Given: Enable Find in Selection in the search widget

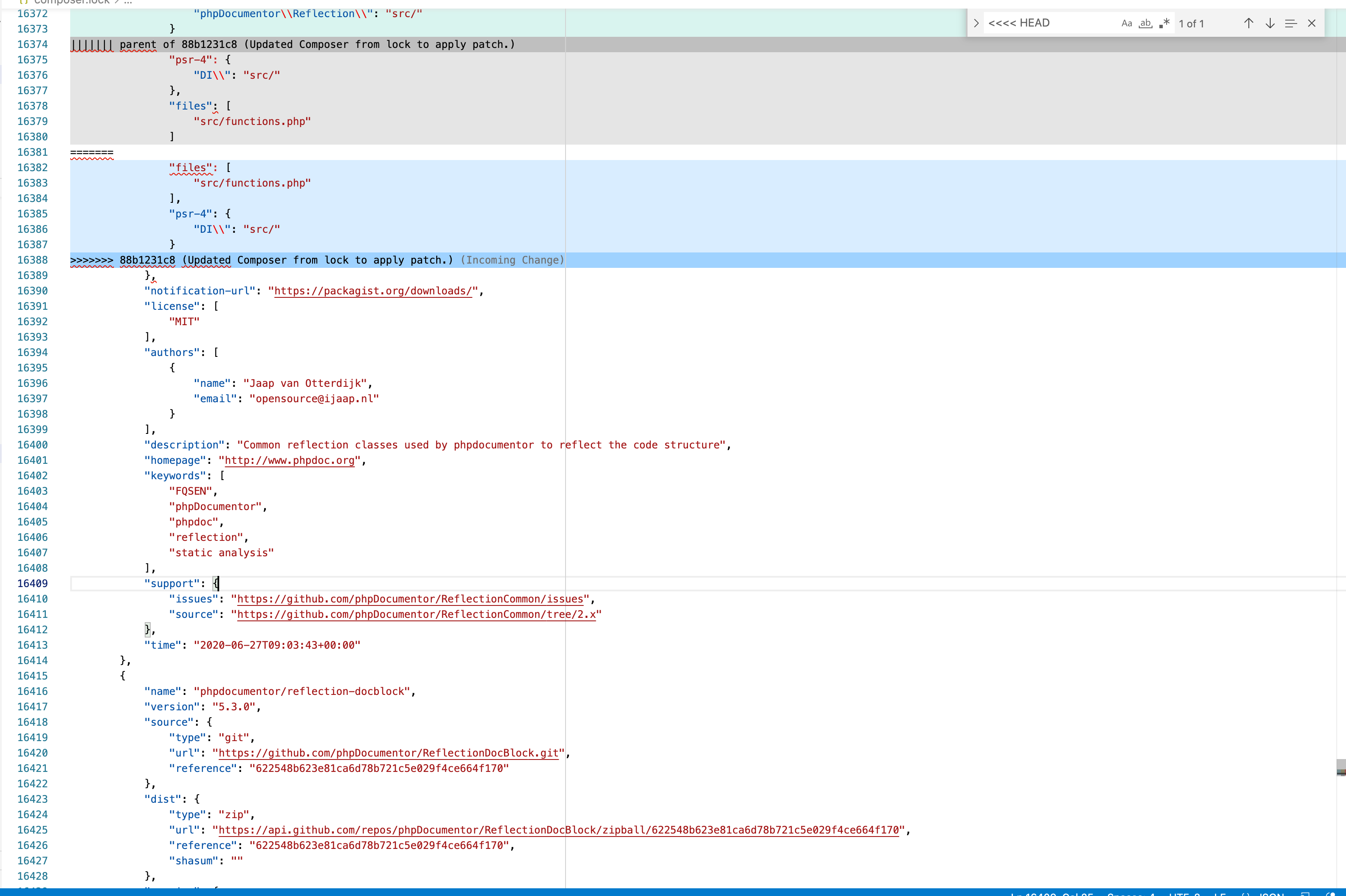Looking at the screenshot, I should (1290, 23).
